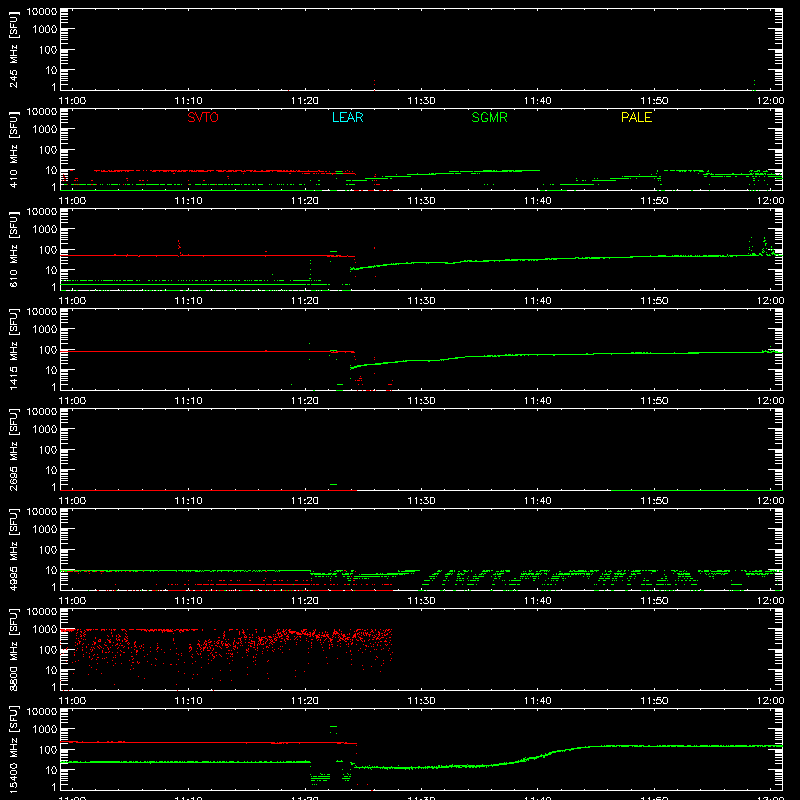800x800 pixels.
Task: Select the '15400 MHz [SFU]' axis title
Action: point(13,749)
